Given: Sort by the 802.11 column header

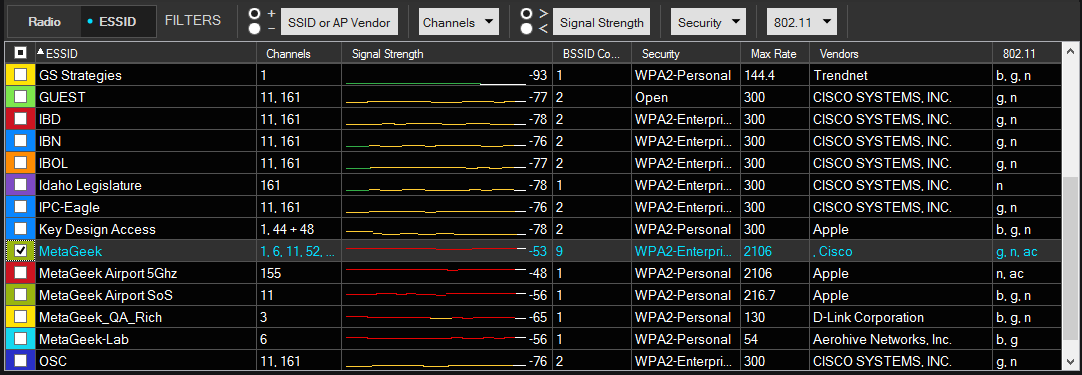Looking at the screenshot, I should (1028, 53).
